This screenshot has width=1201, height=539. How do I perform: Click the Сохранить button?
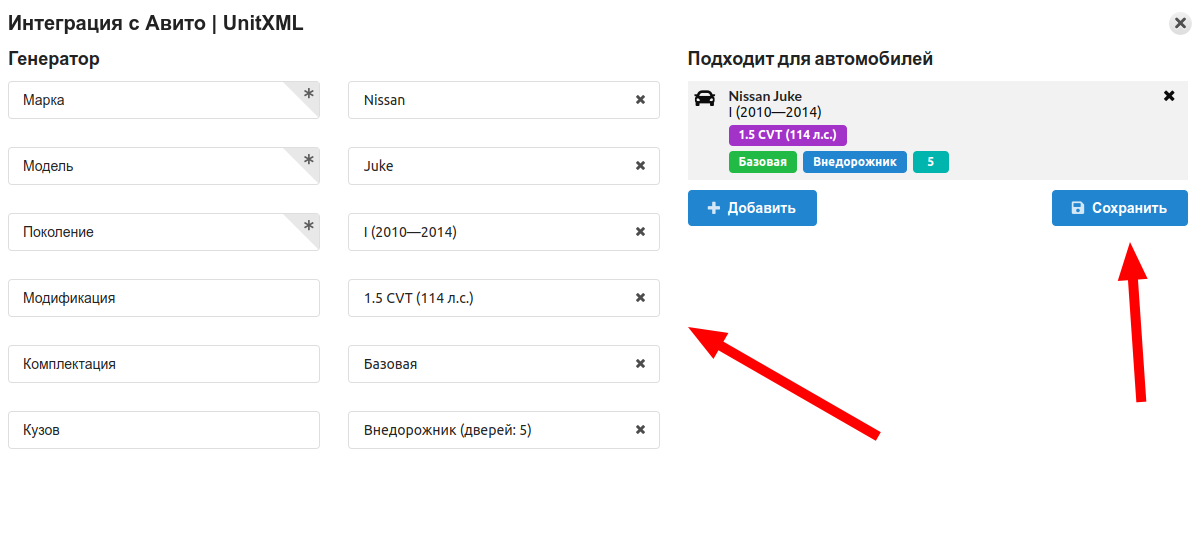[x=1119, y=208]
